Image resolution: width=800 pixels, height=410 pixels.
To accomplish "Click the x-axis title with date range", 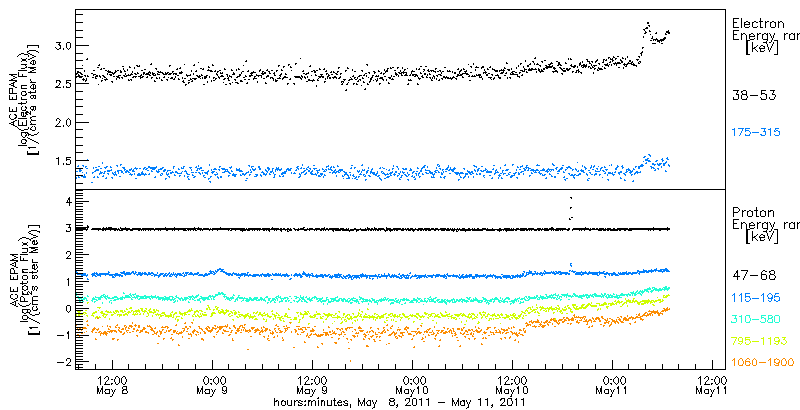I will [400, 402].
